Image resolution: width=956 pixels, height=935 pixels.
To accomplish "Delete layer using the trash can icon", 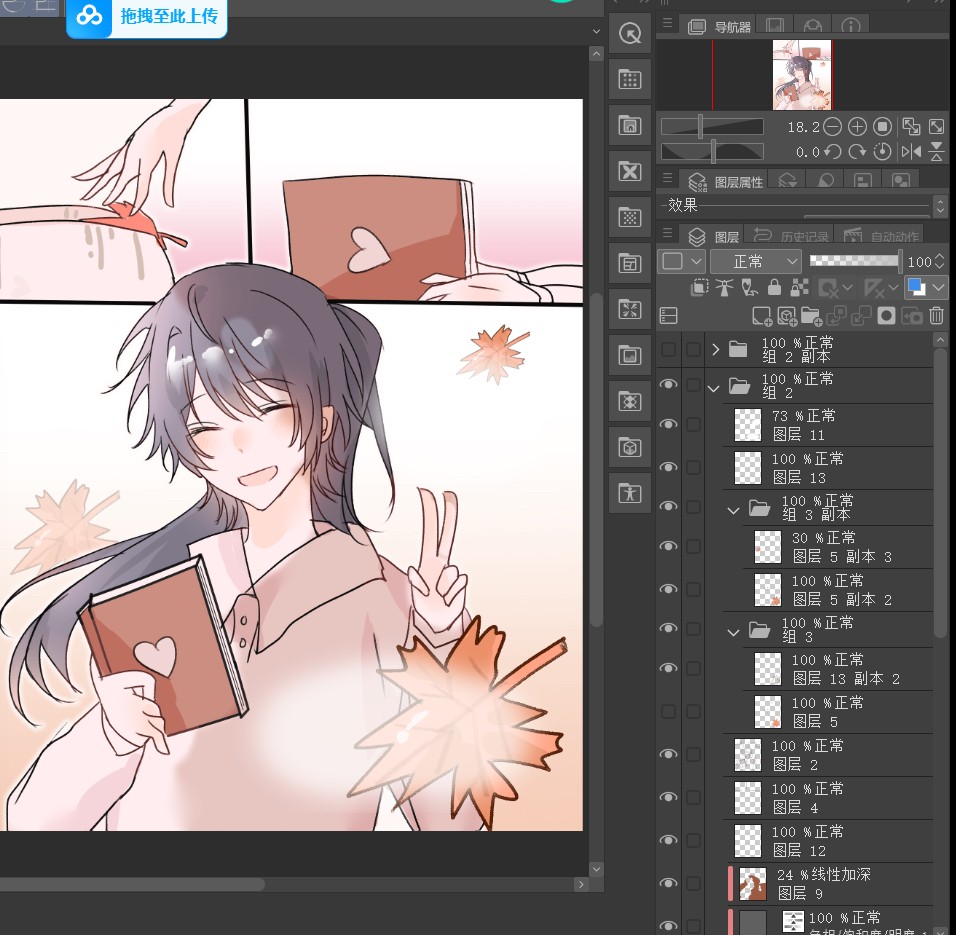I will 937,316.
